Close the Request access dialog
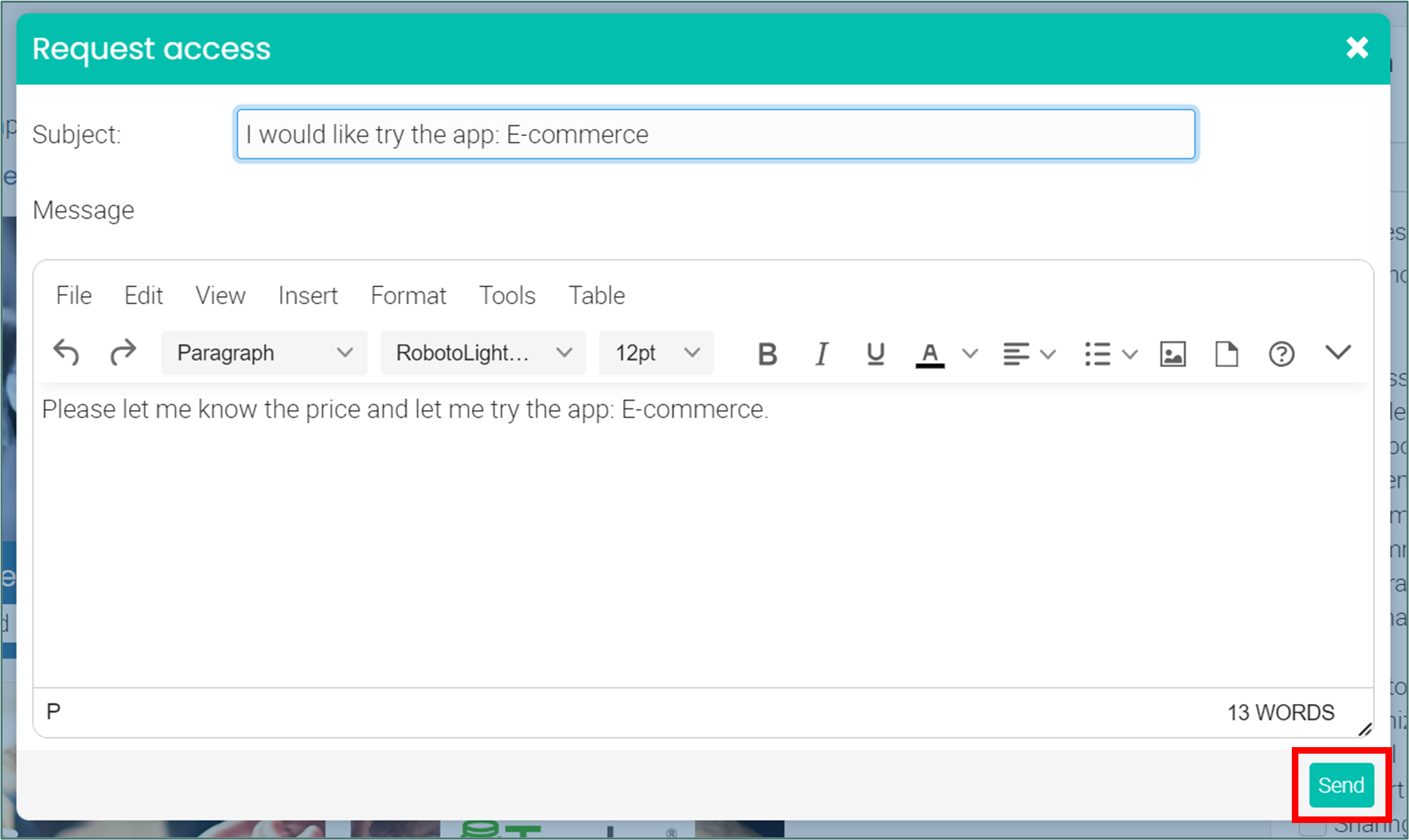 click(1357, 48)
